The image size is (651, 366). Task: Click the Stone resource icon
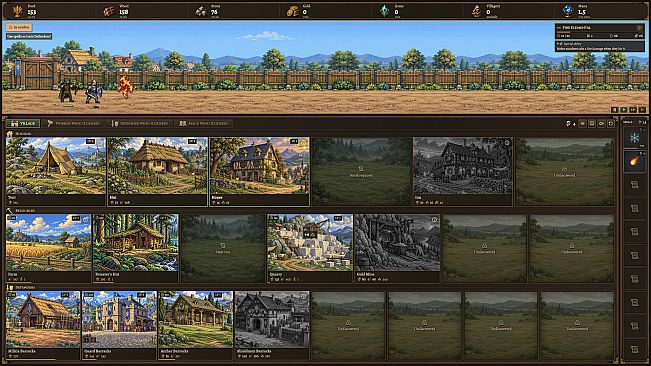(201, 11)
